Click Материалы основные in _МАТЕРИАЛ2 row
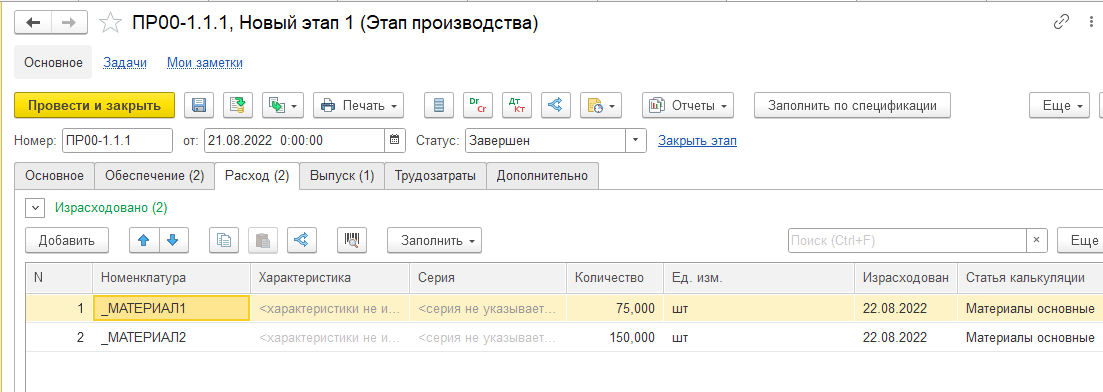This screenshot has height=392, width=1103. click(x=1030, y=337)
